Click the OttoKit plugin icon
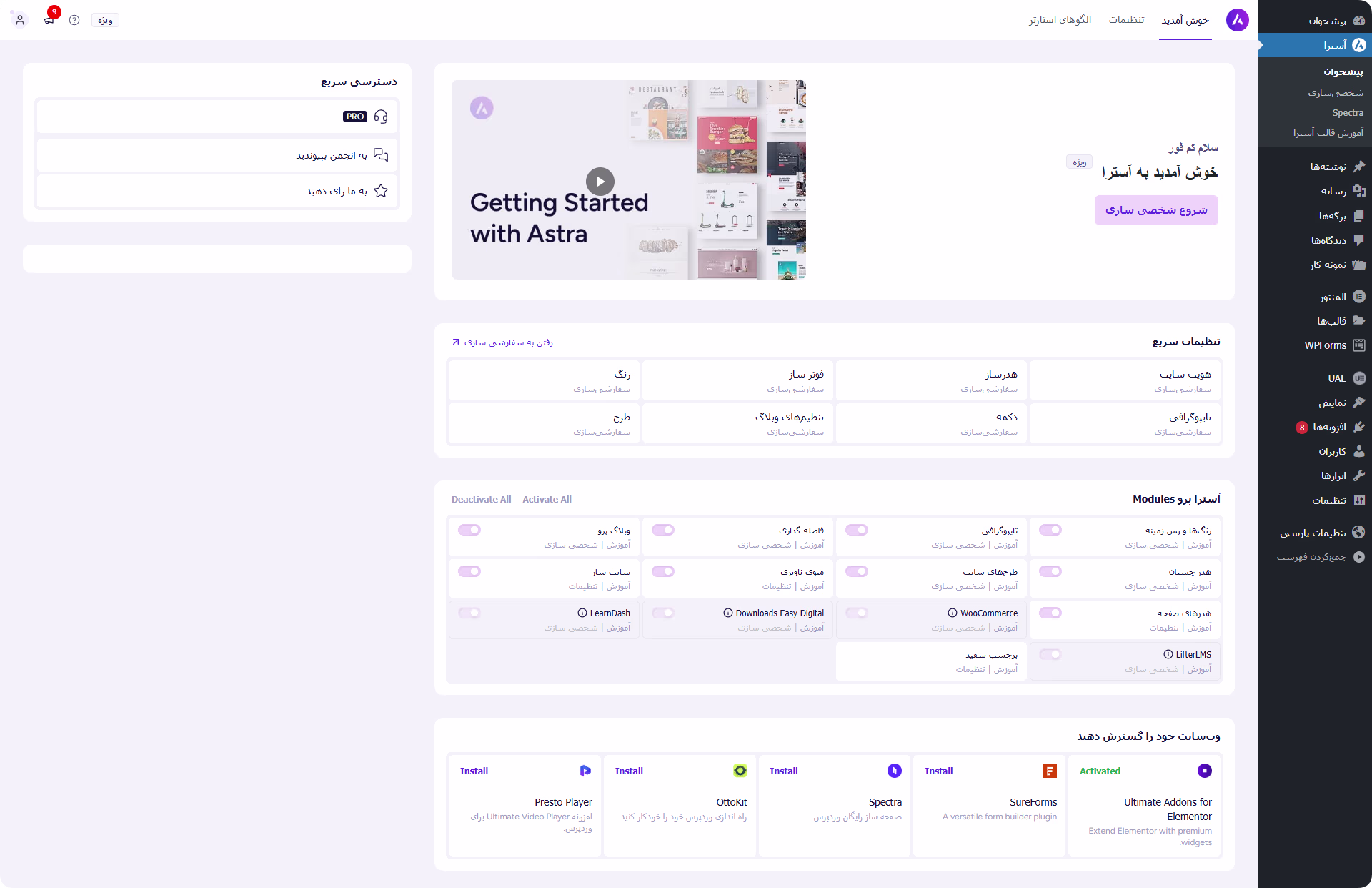The image size is (1372, 888). click(740, 771)
